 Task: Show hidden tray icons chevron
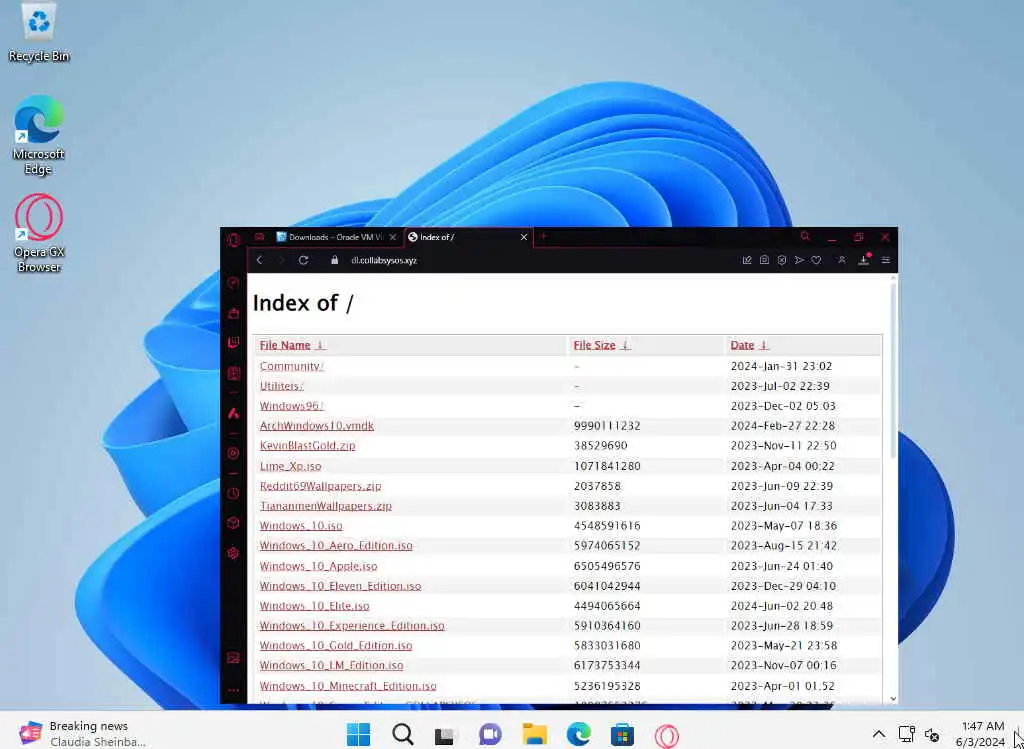coord(879,735)
